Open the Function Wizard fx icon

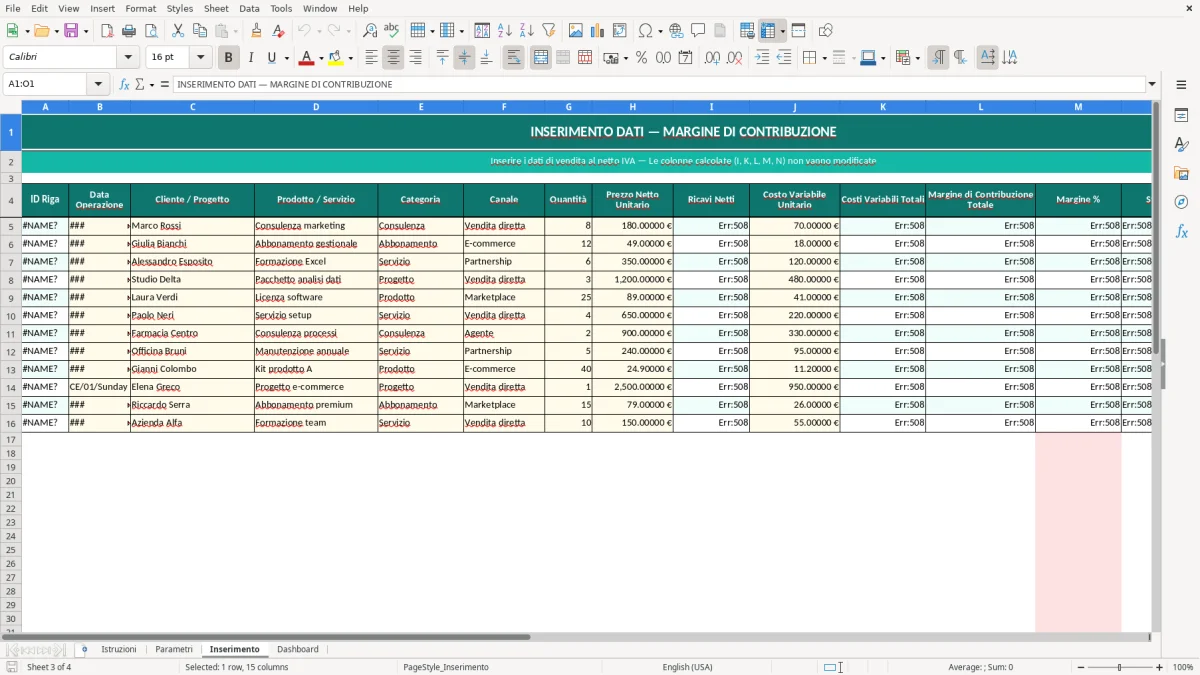click(x=124, y=84)
